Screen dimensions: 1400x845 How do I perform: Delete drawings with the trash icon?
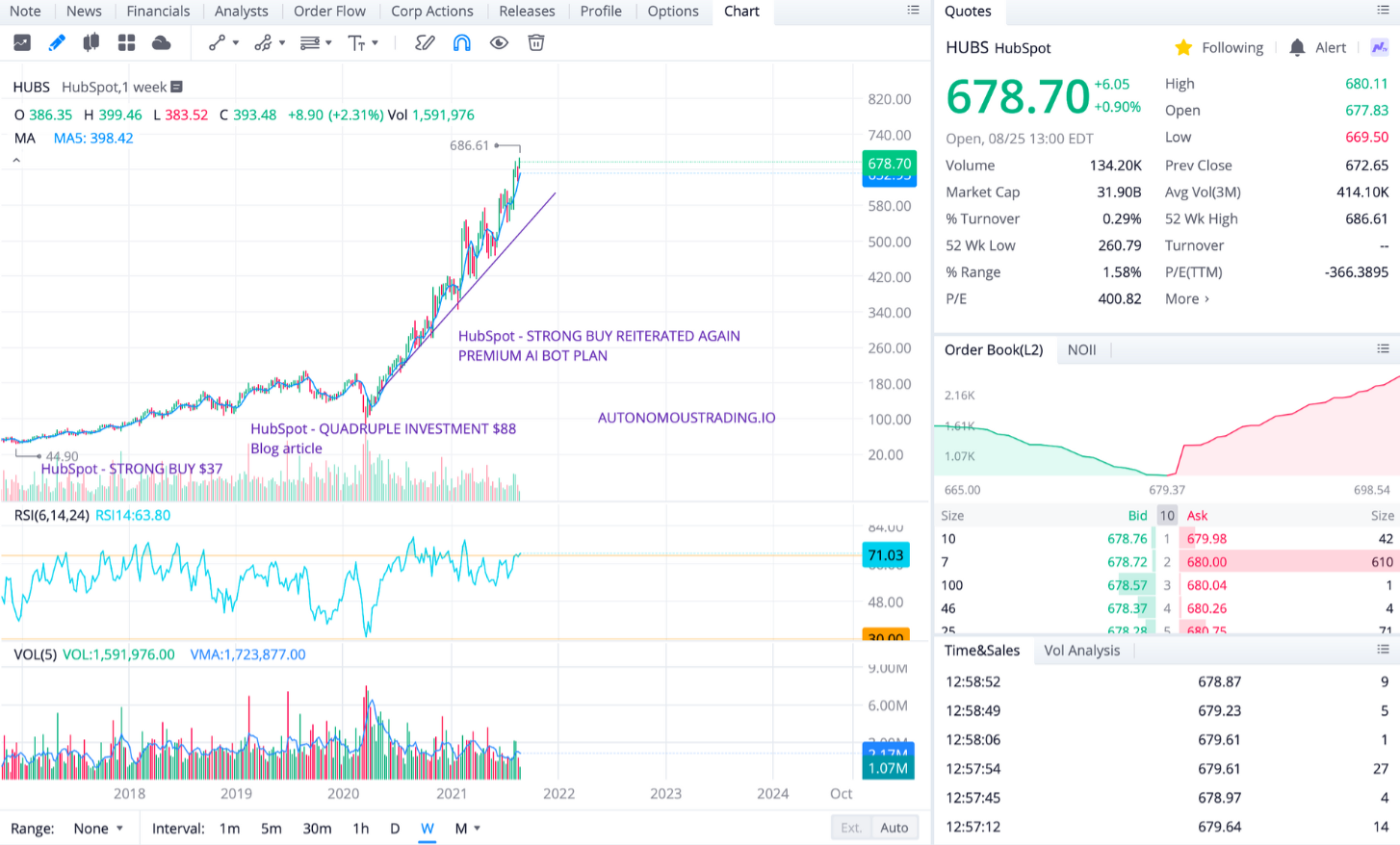click(536, 43)
